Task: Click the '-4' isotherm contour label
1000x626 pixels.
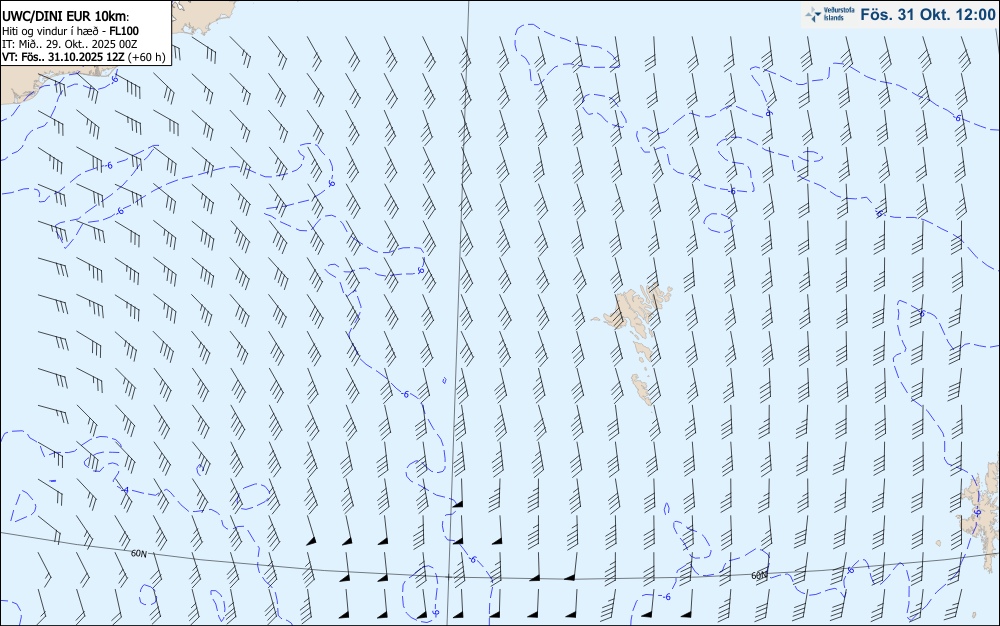Action: (x=125, y=490)
